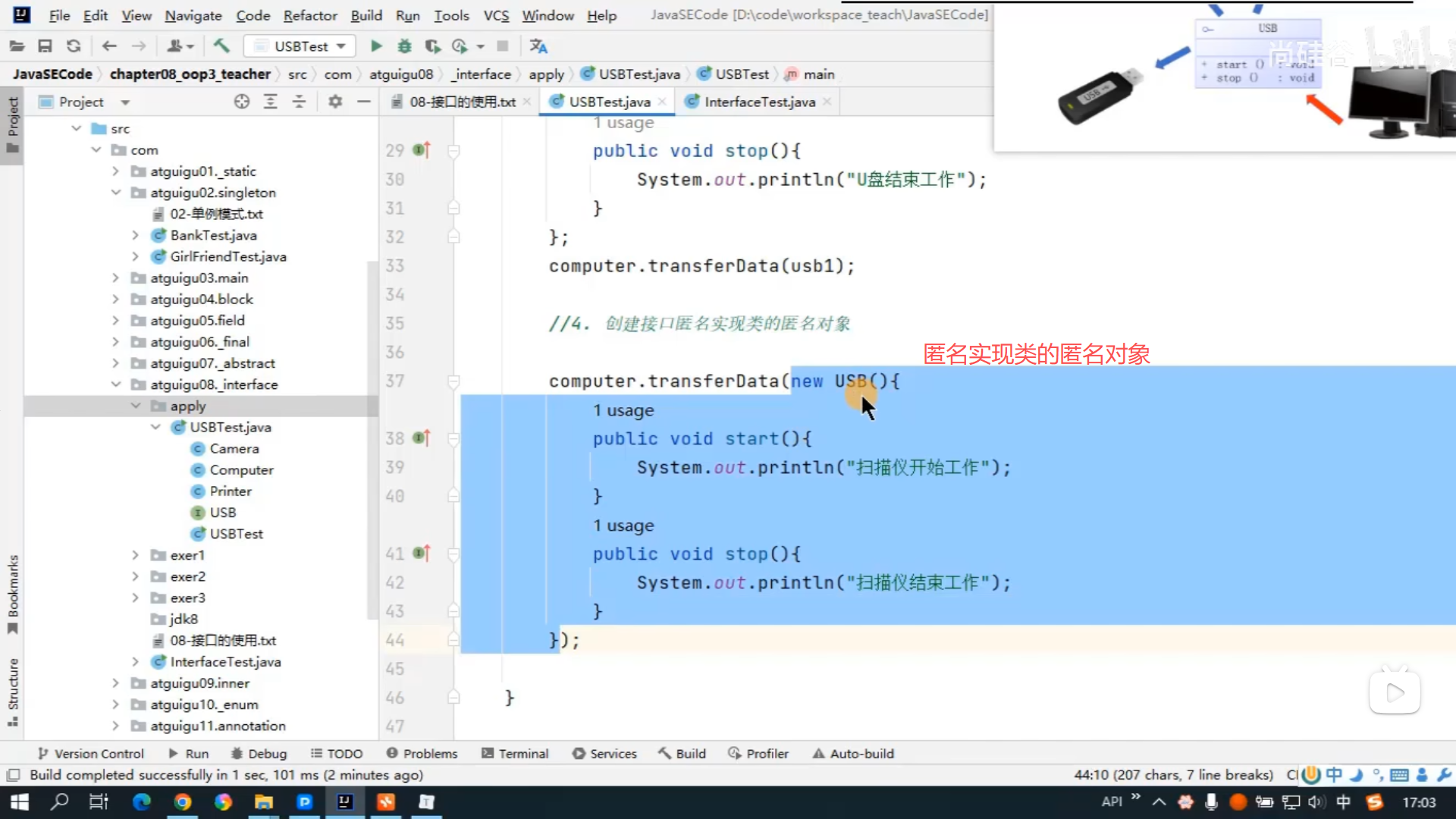This screenshot has width=1456, height=819.
Task: Click Select Opened File target icon
Action: tap(241, 102)
